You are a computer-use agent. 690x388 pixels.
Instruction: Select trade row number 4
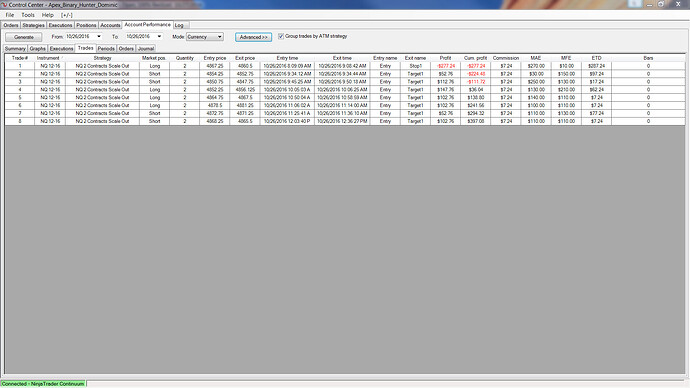[x=345, y=90]
